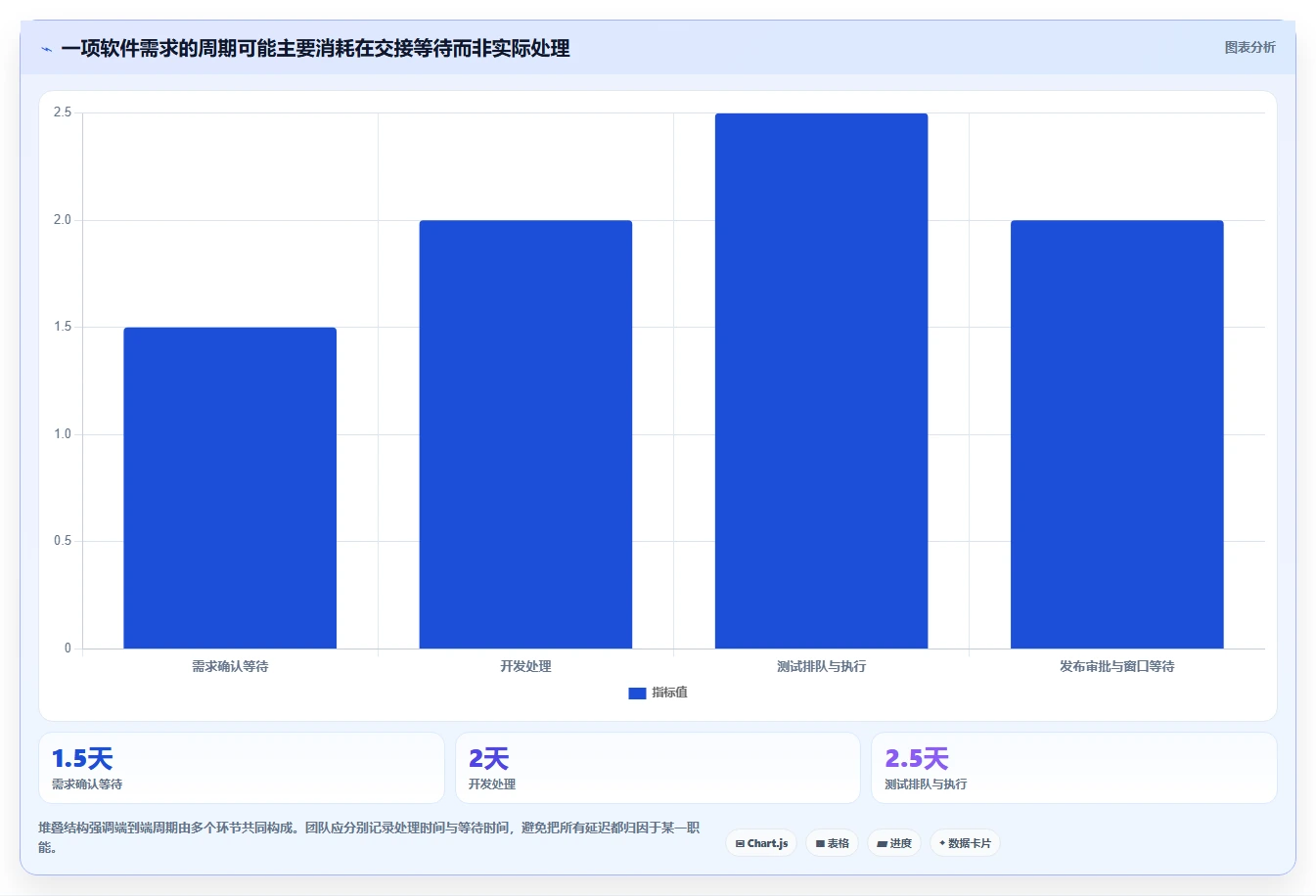Click the 2.0 y-axis tick label
This screenshot has width=1316, height=896.
[63, 220]
